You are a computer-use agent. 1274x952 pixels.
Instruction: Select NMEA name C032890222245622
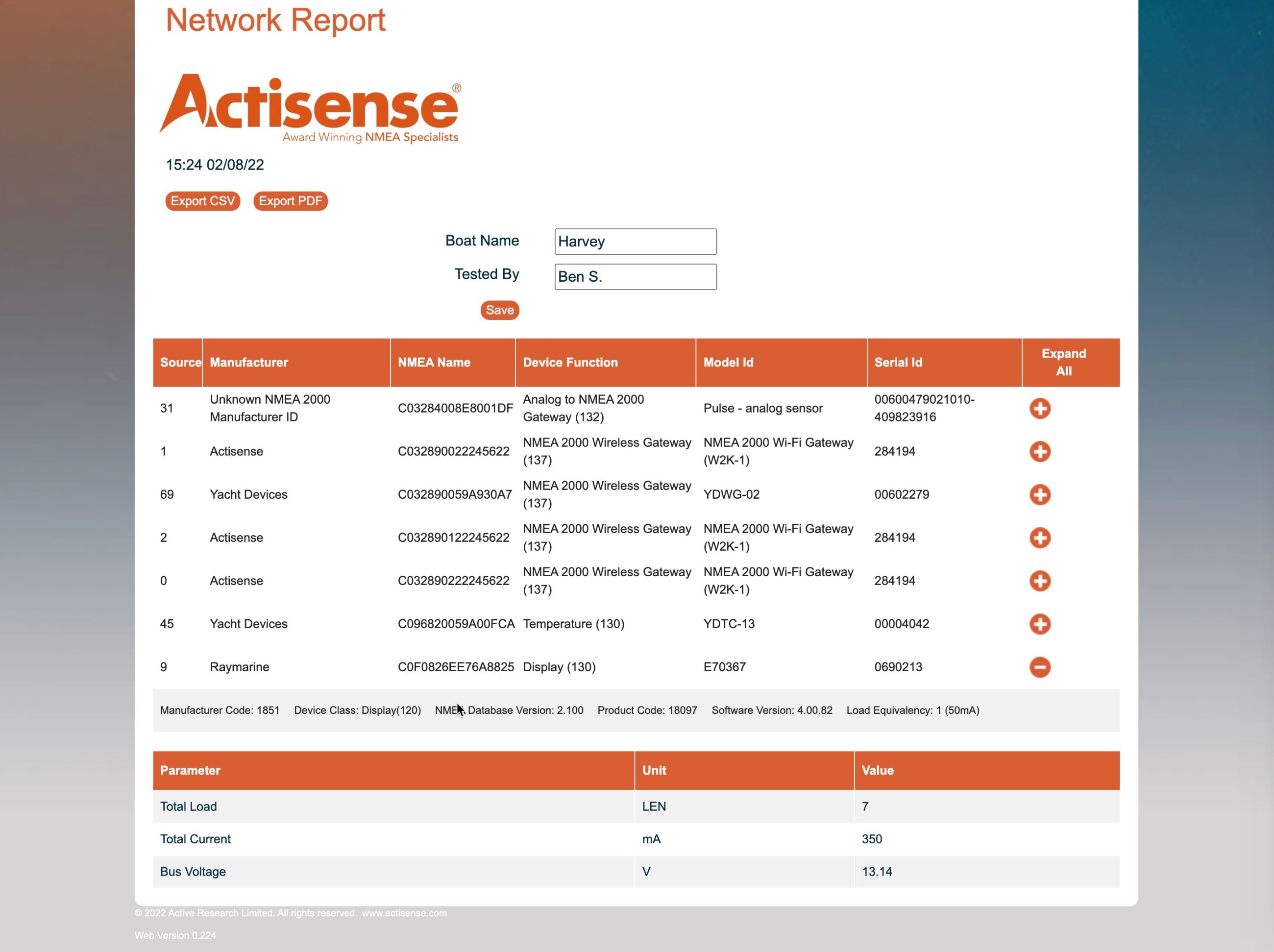click(x=453, y=581)
